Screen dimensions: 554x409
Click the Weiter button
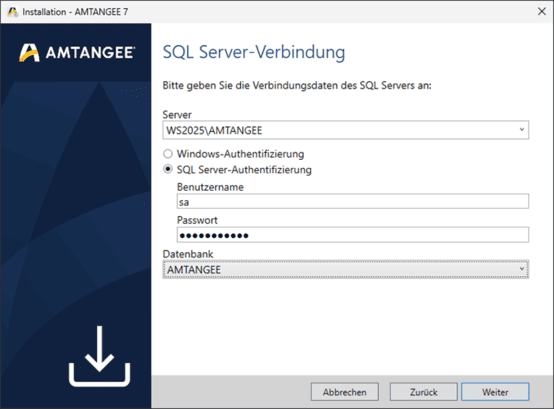495,392
